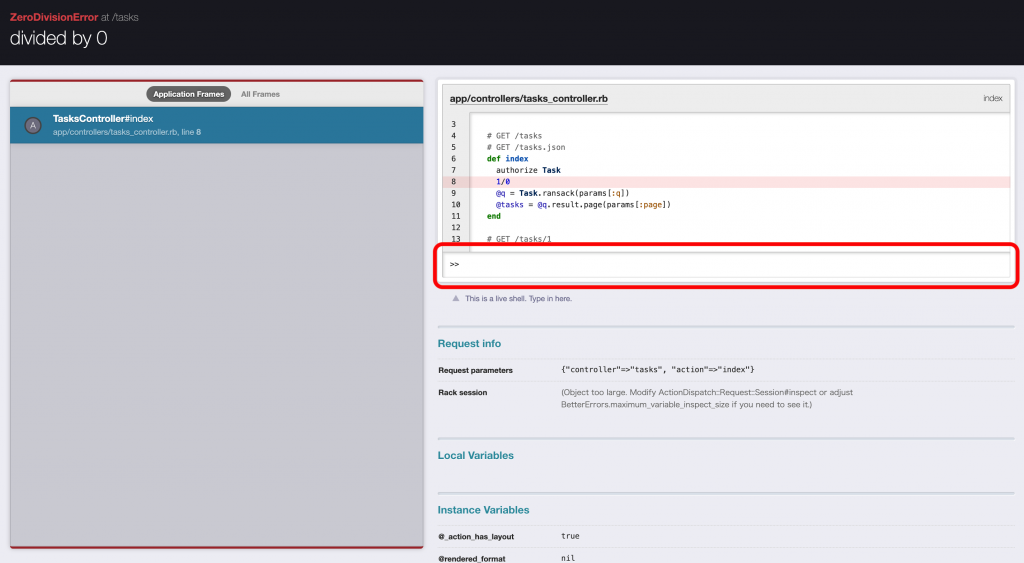Viewport: 1024px width, 563px height.
Task: Click the 'nil' value of @rendered_format
Action: point(568,558)
